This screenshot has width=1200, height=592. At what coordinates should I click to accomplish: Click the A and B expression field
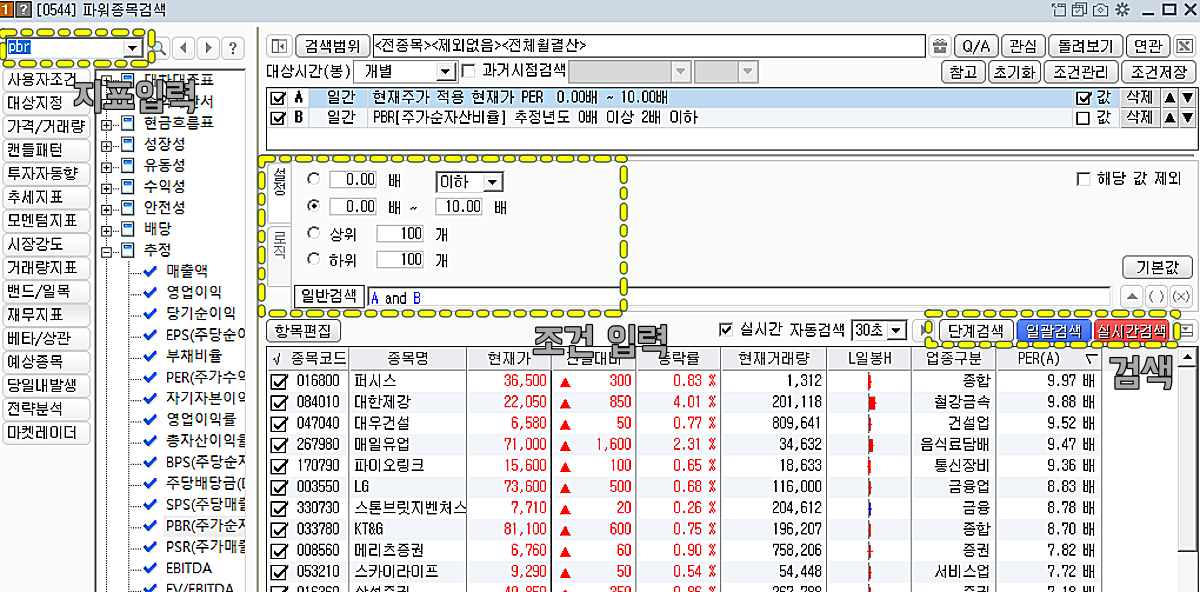(738, 297)
